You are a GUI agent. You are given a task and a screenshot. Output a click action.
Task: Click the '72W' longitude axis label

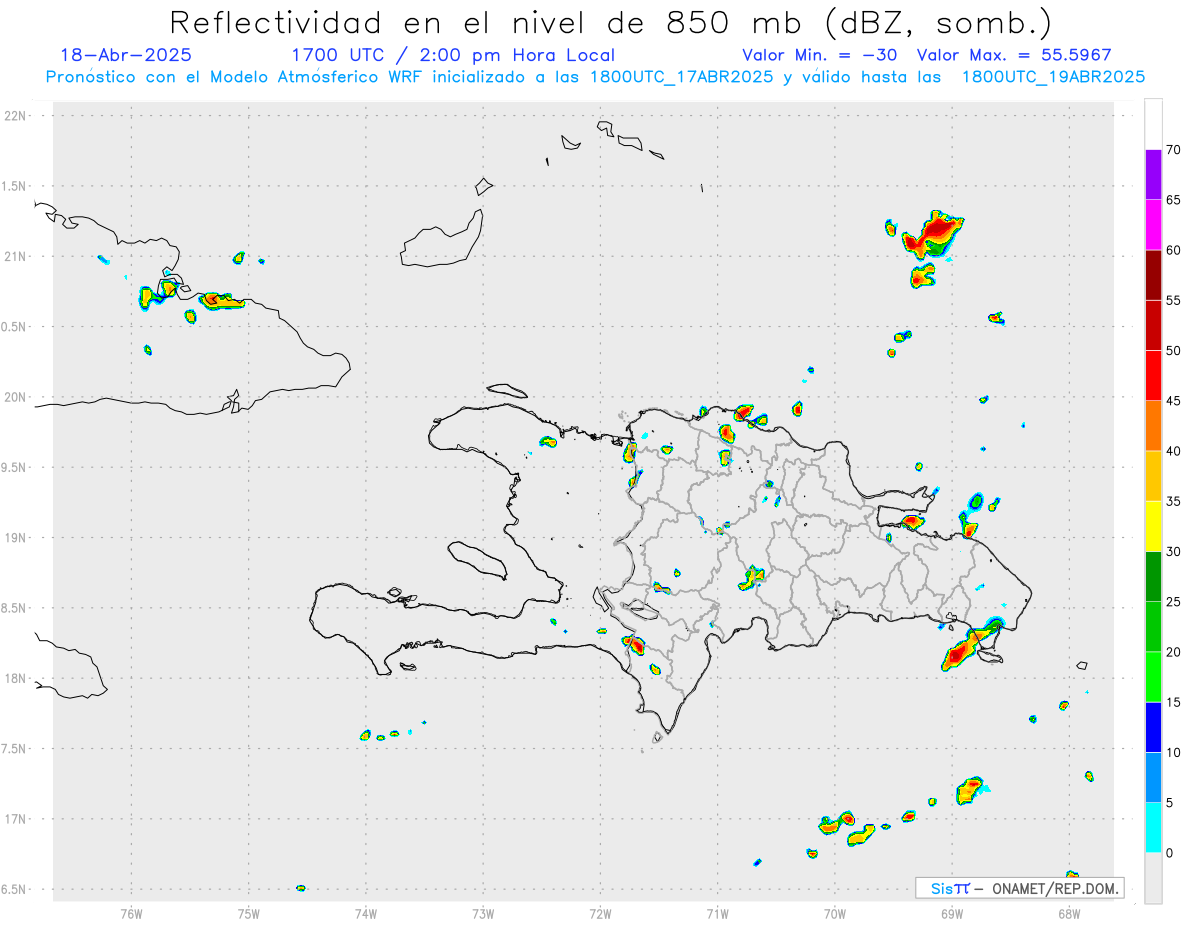[600, 913]
